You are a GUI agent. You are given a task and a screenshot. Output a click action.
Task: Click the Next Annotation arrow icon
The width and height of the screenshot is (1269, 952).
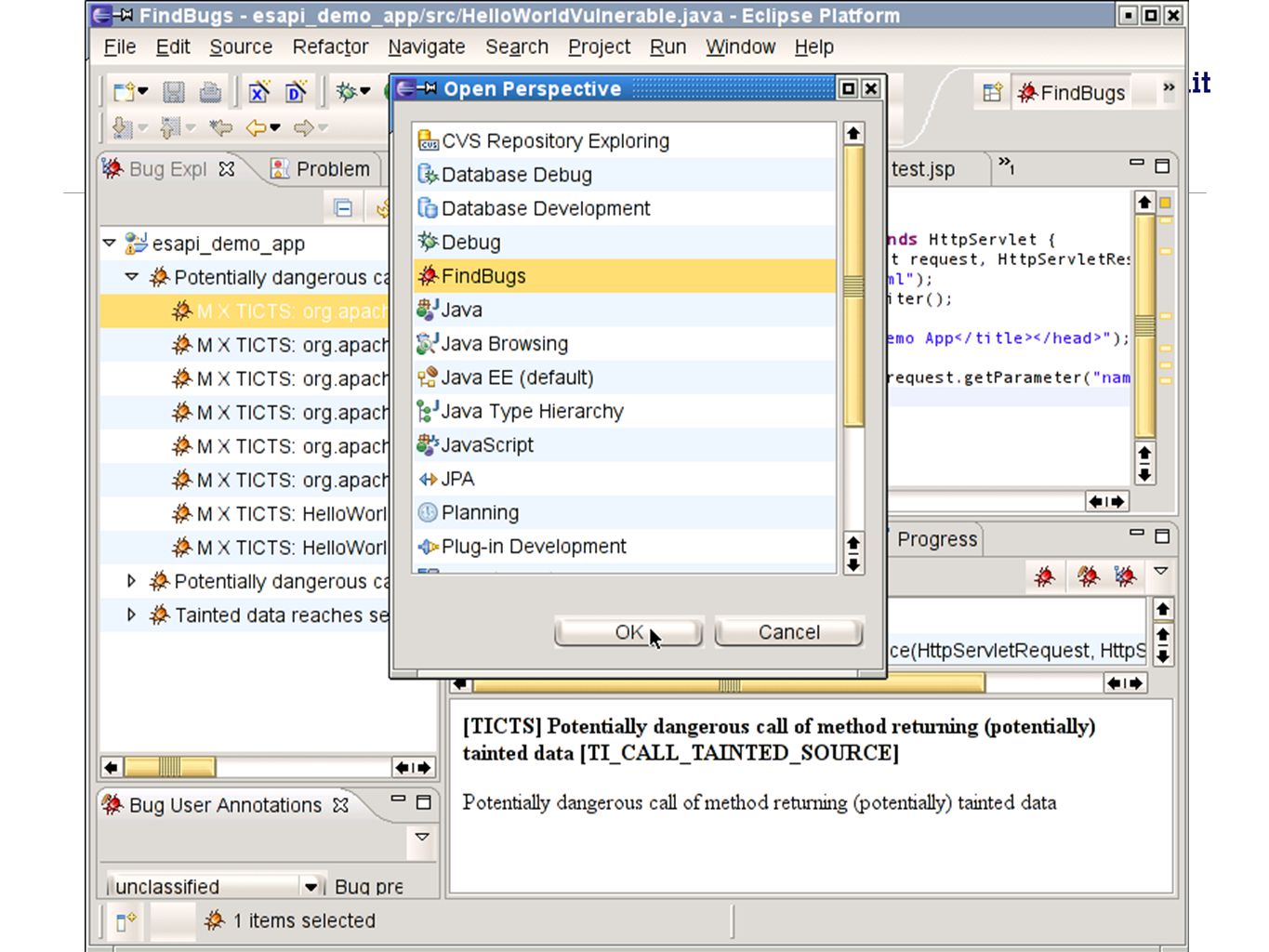[x=122, y=127]
